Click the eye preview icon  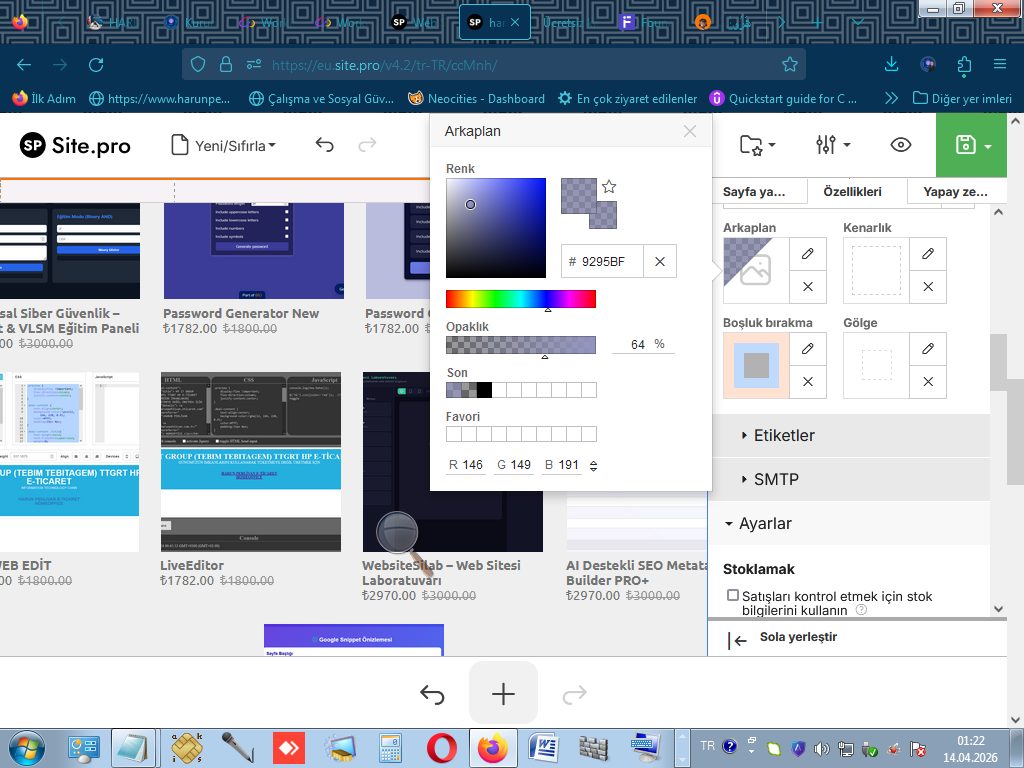point(900,145)
